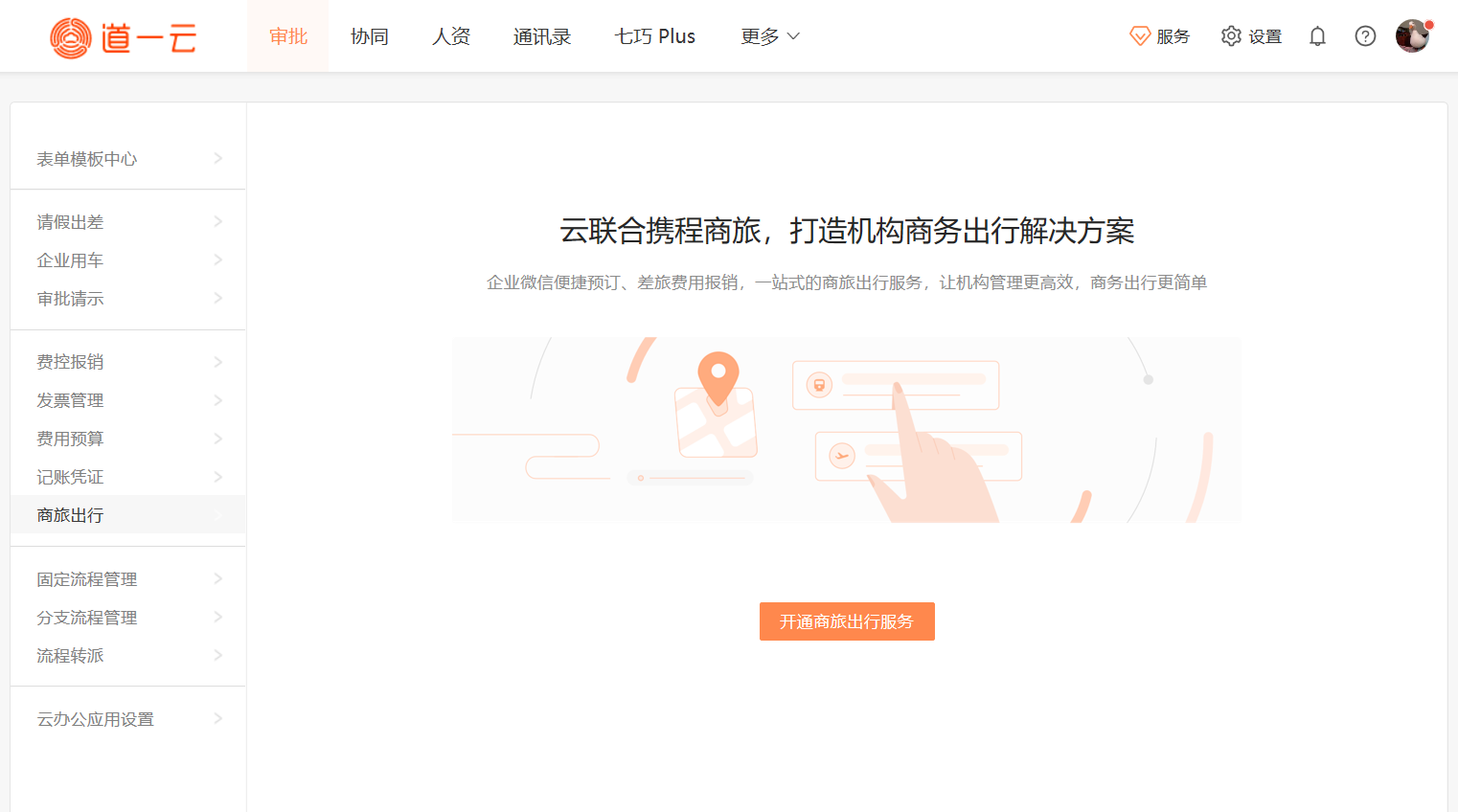
Task: Click the business travel illustration banner
Action: (x=847, y=429)
